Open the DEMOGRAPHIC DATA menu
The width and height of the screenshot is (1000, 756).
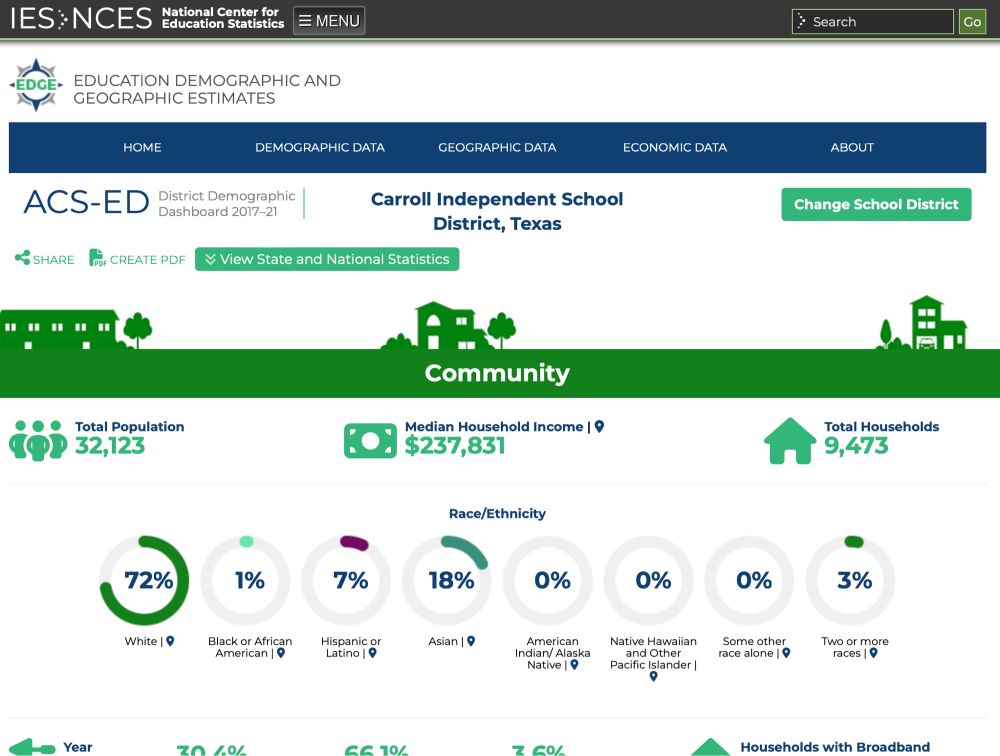320,147
